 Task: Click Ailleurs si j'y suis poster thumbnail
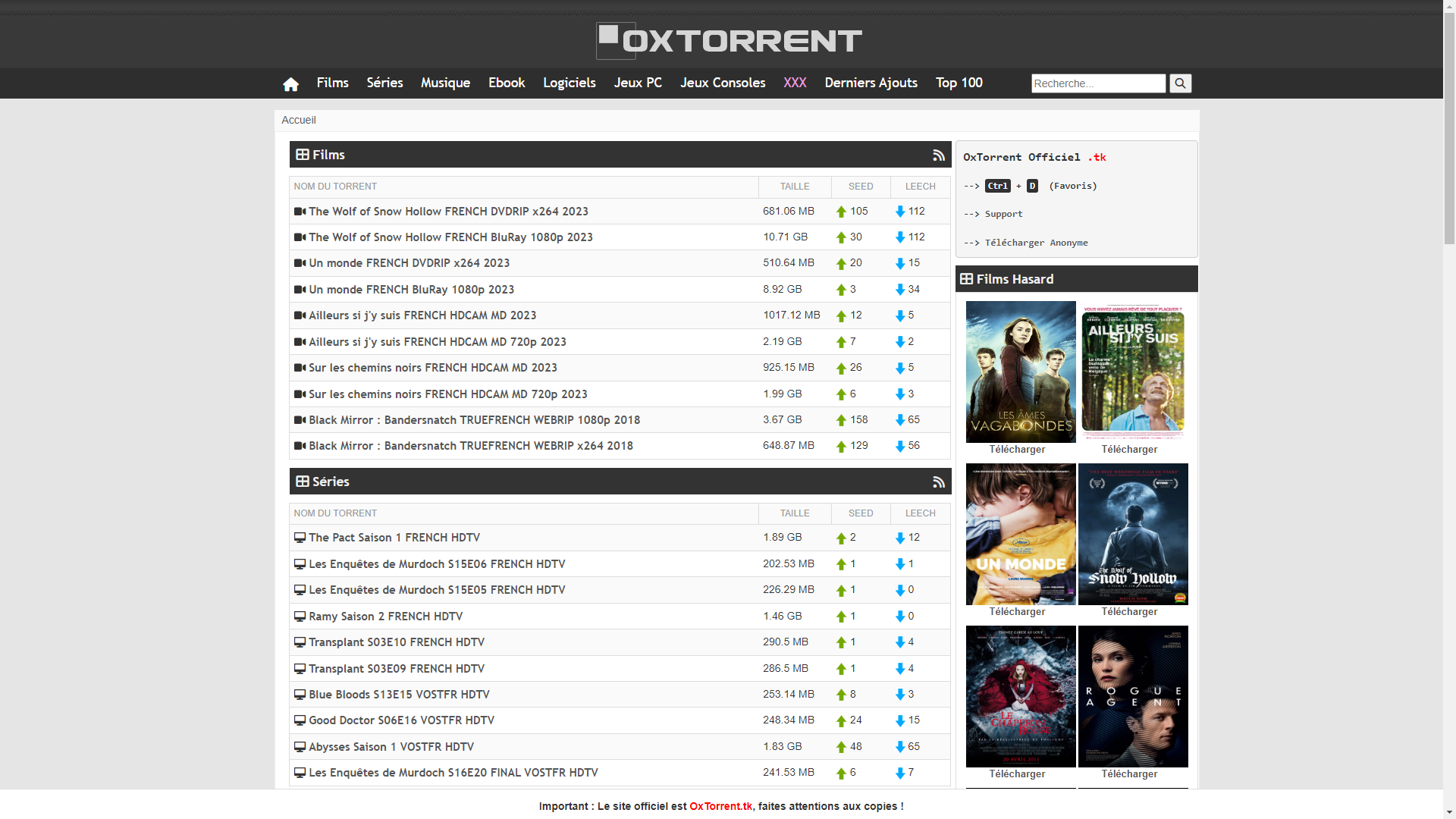pos(1133,372)
